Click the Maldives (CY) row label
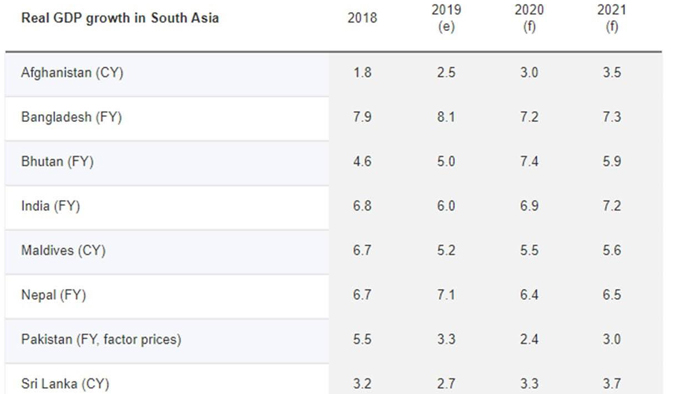Screen dimensions: 700x394 click(63, 250)
